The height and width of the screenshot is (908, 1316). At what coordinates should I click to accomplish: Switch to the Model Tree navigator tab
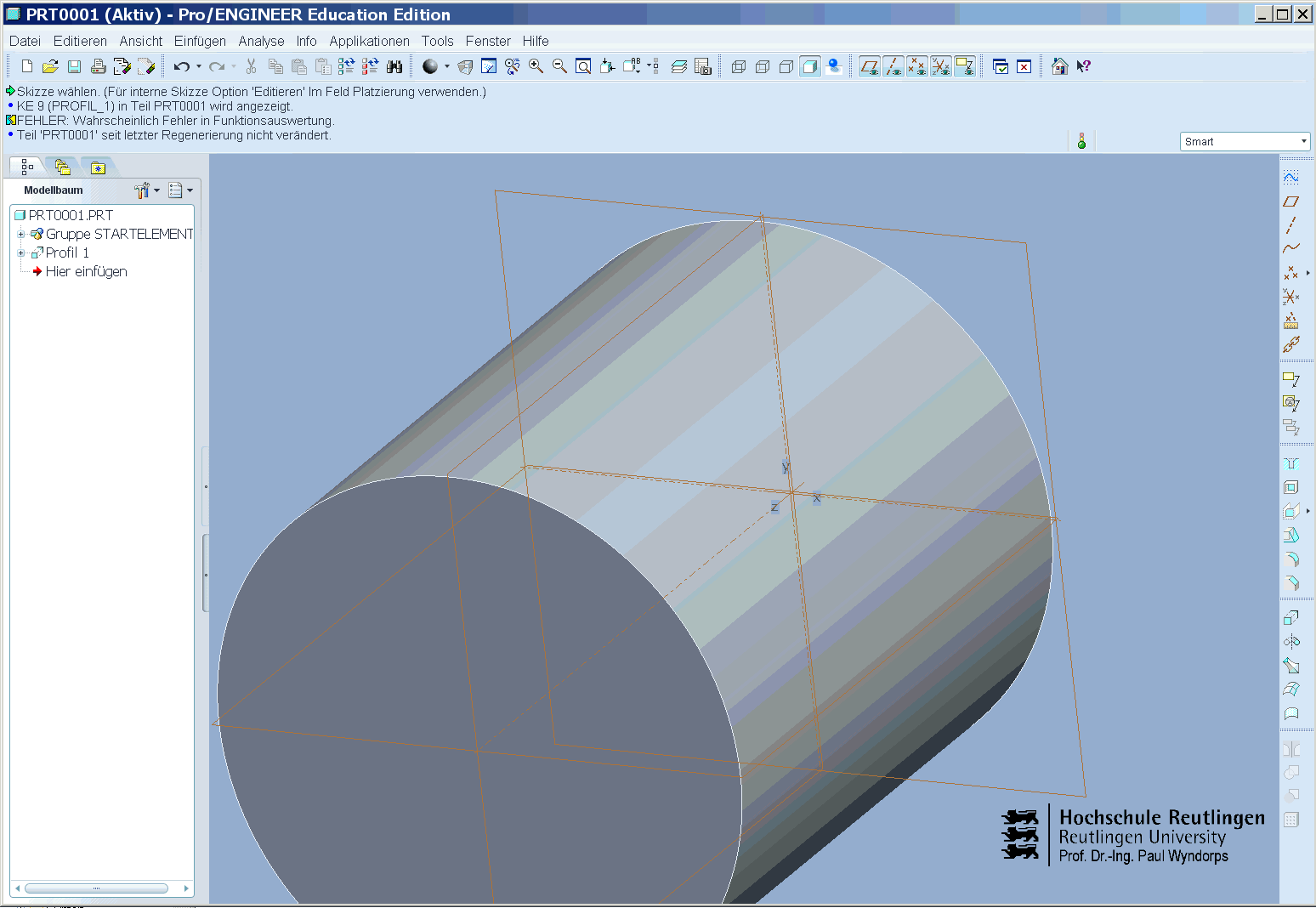pyautogui.click(x=27, y=167)
